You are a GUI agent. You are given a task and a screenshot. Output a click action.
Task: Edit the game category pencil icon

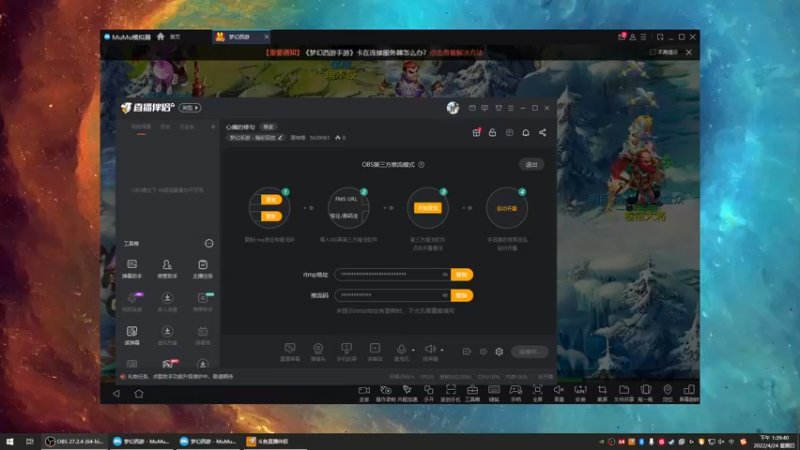pyautogui.click(x=280, y=138)
